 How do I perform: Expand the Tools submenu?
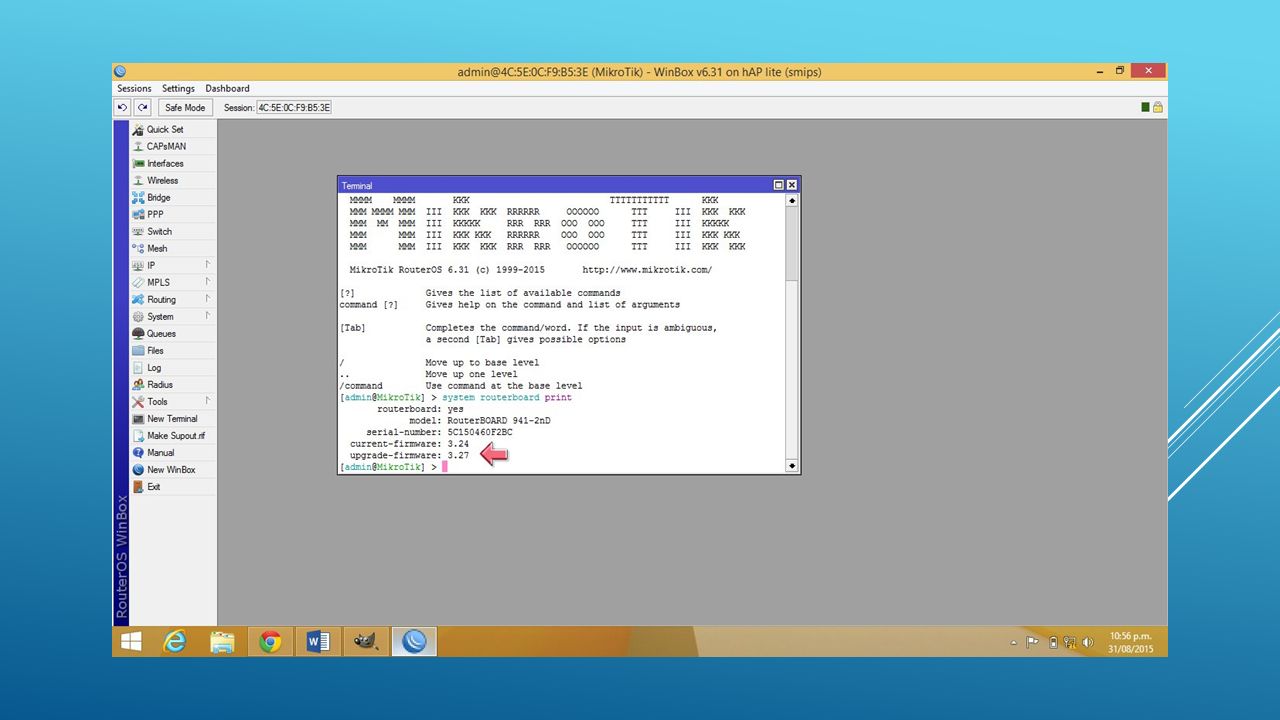(173, 401)
